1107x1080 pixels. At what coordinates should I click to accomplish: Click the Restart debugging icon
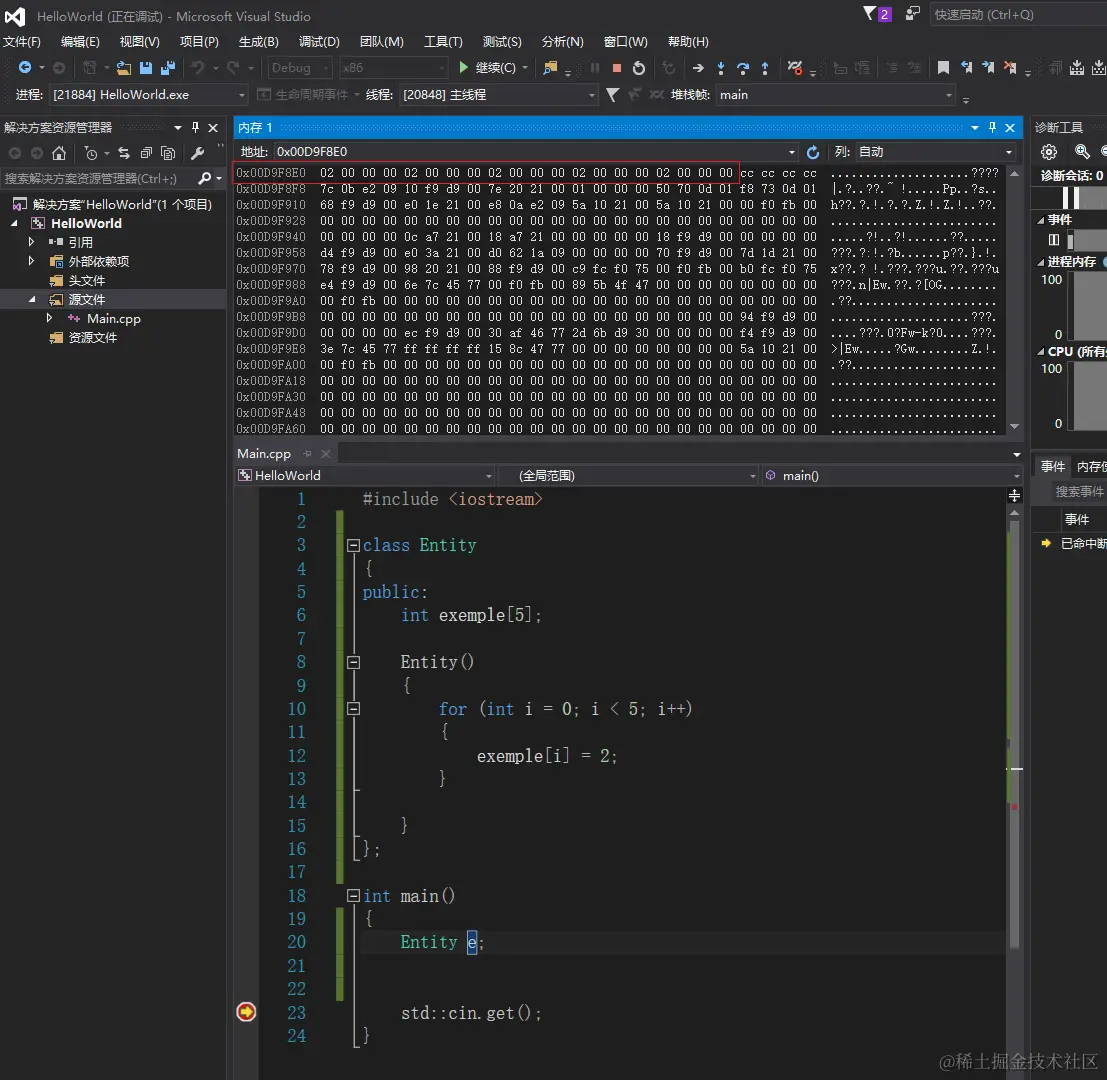[639, 68]
